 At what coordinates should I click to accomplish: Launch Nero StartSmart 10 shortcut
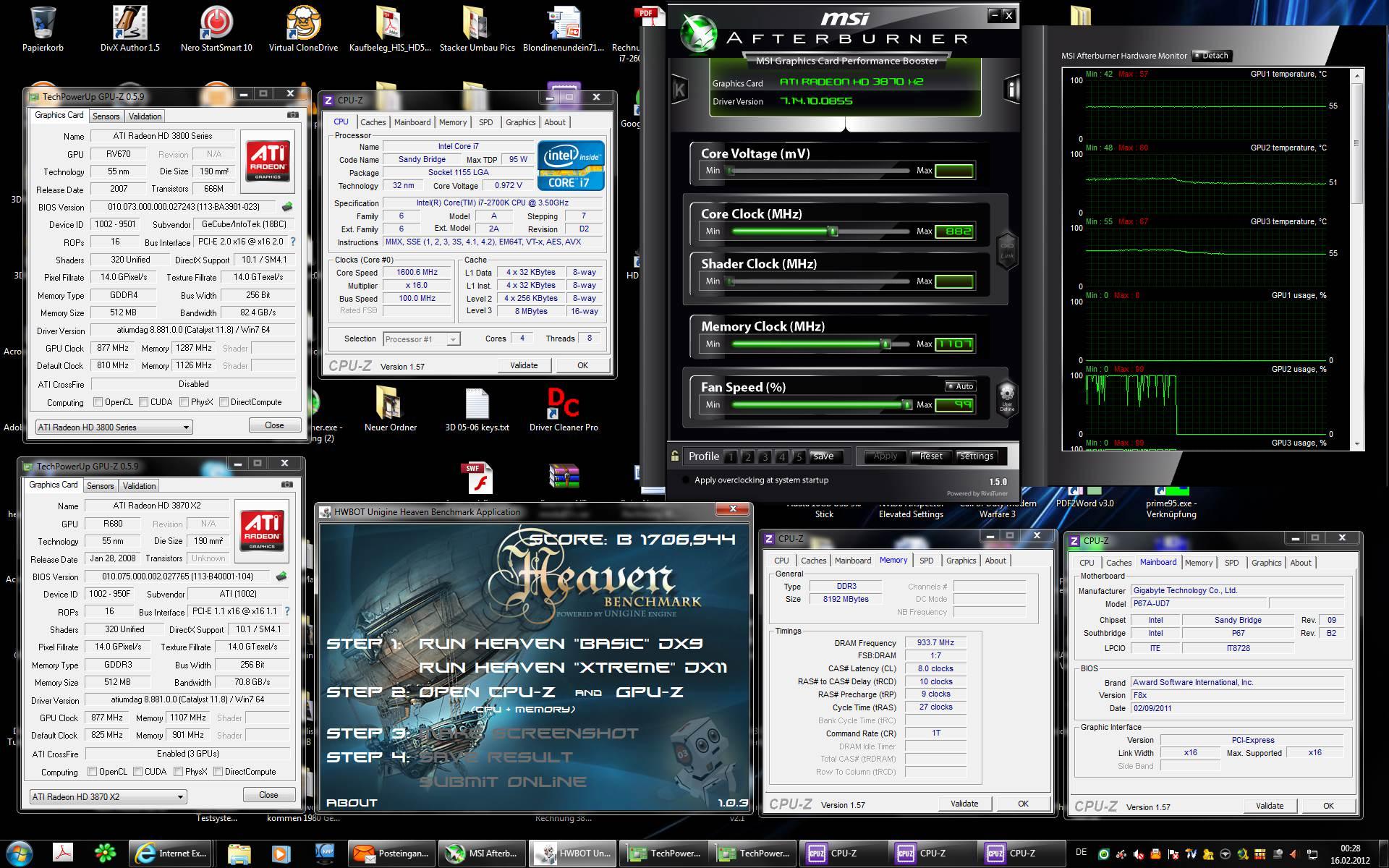[x=216, y=27]
